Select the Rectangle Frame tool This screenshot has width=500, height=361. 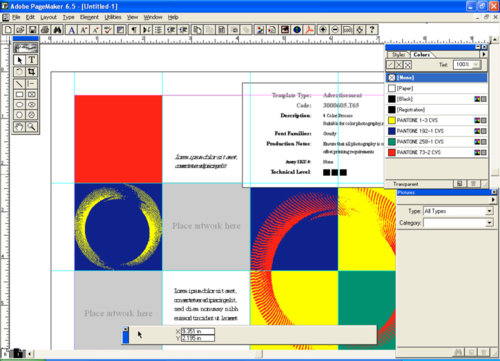(31, 94)
